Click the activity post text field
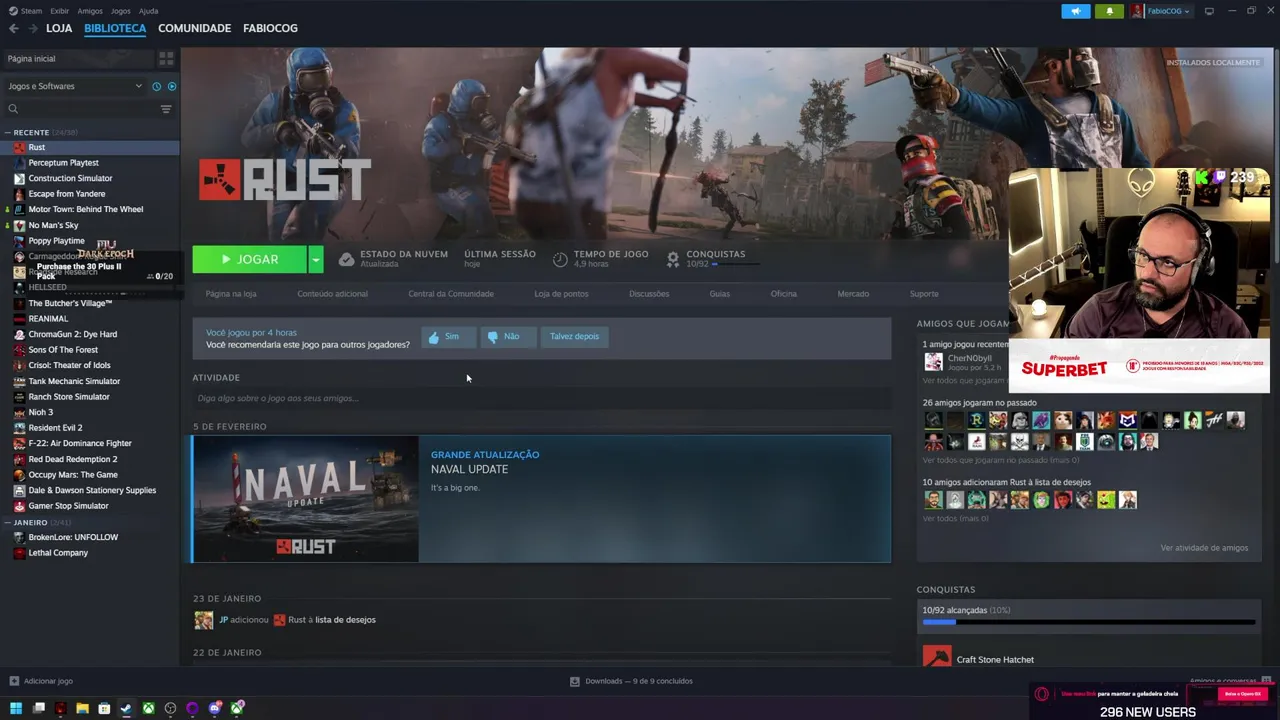The width and height of the screenshot is (1280, 720). [x=541, y=398]
